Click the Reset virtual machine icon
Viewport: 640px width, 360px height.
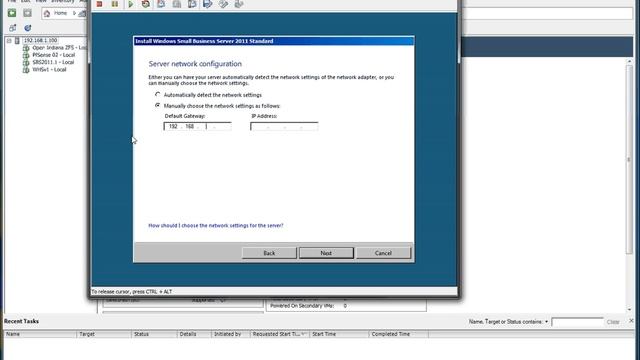[146, 4]
